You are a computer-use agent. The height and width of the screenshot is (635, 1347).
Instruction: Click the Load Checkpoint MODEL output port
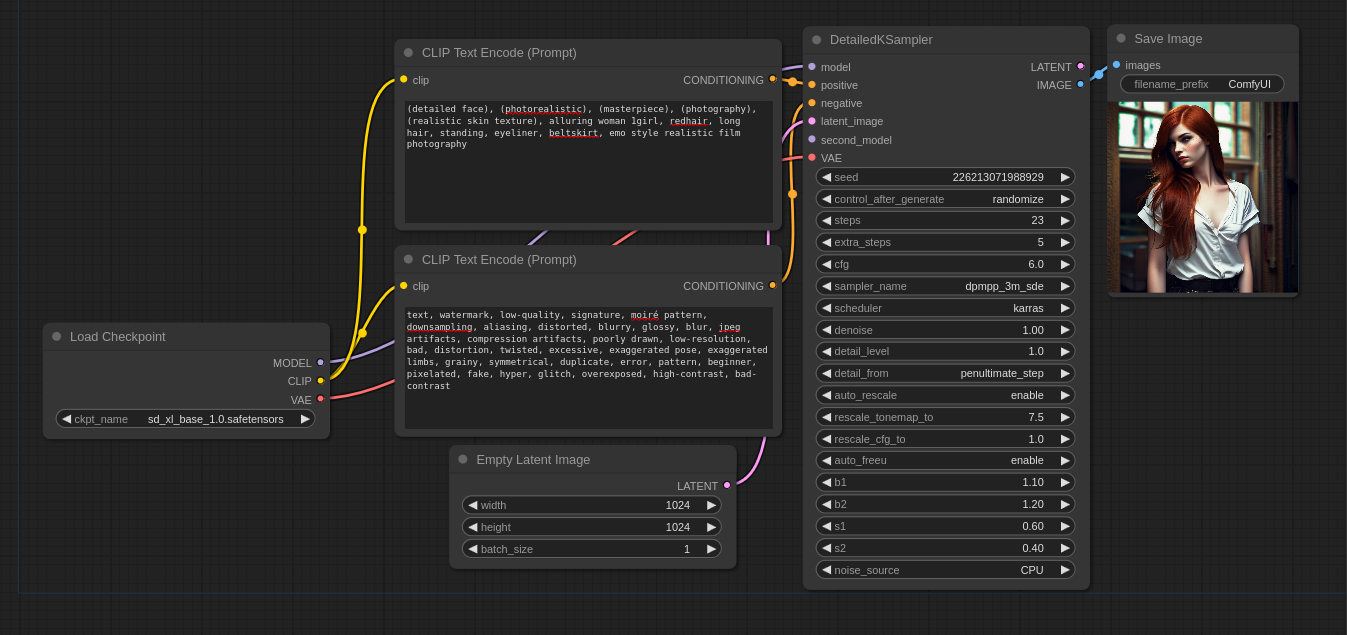click(320, 363)
